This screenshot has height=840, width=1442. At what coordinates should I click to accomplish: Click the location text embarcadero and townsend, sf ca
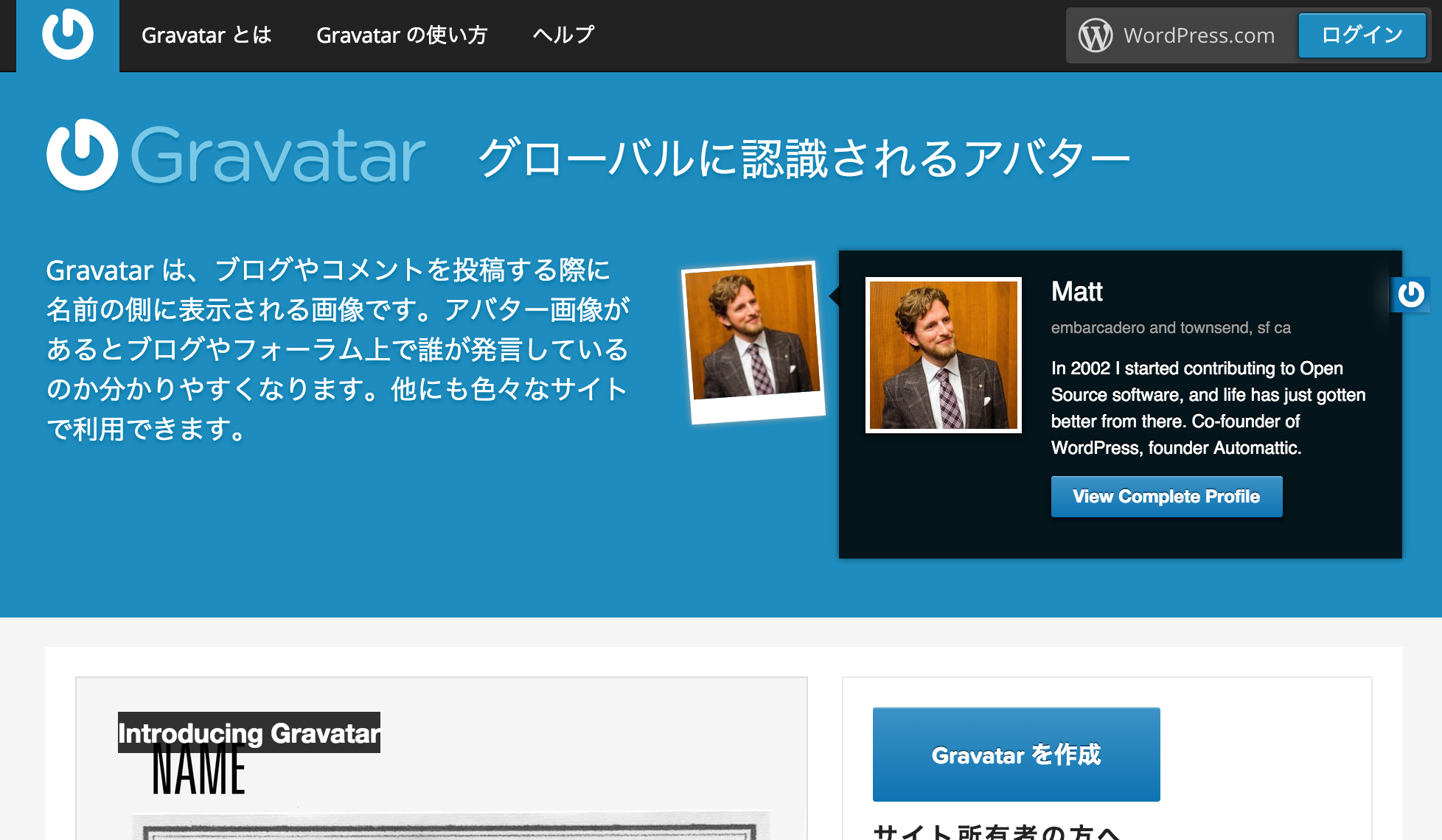click(x=1171, y=328)
